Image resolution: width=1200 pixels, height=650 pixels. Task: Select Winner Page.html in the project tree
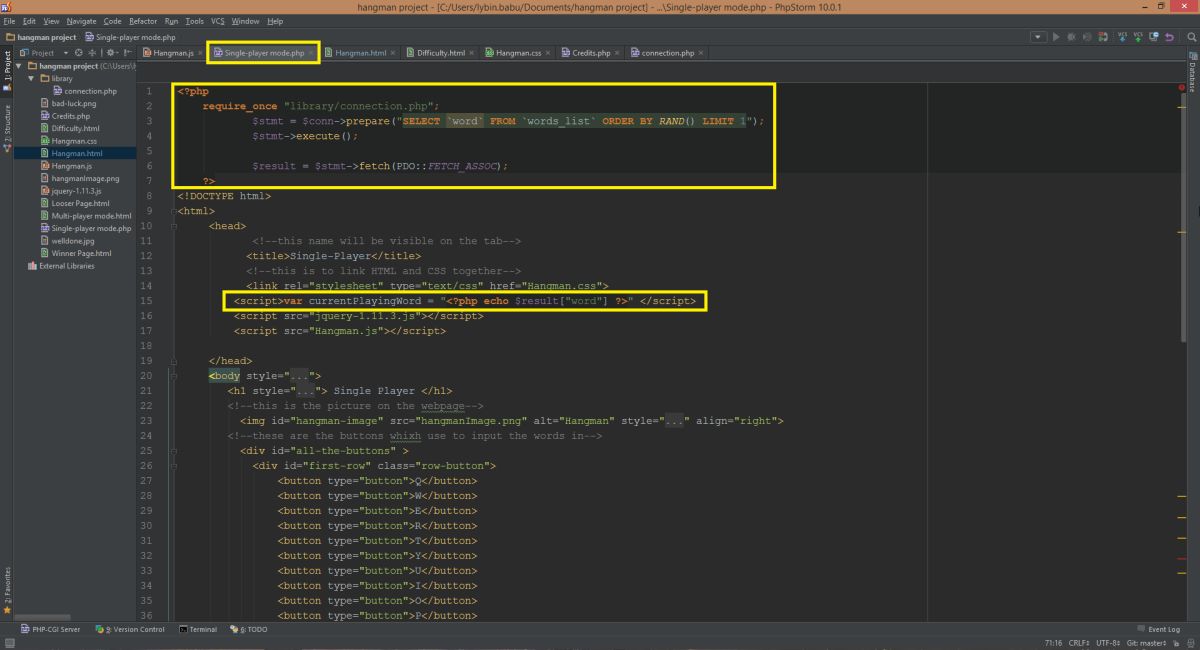75,253
